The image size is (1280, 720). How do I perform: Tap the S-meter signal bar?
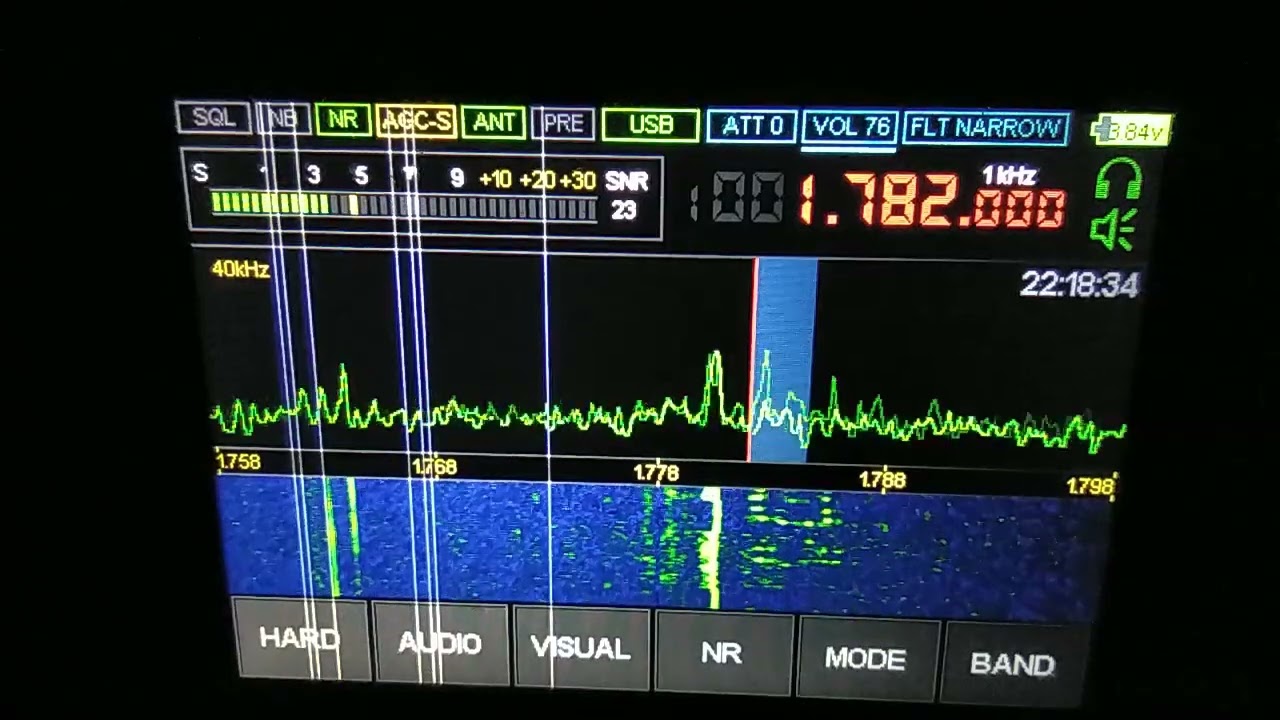tap(404, 206)
